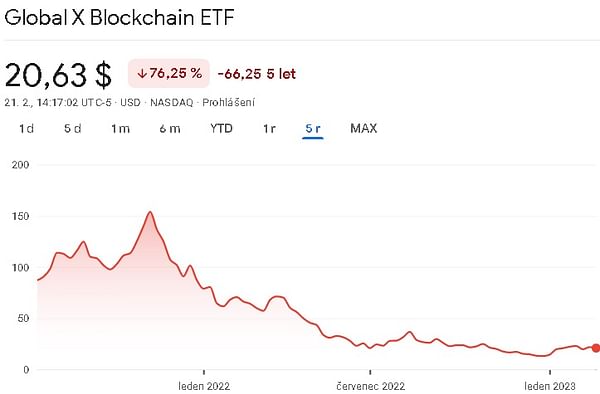Click the červenec 2022 axis marker

370,386
